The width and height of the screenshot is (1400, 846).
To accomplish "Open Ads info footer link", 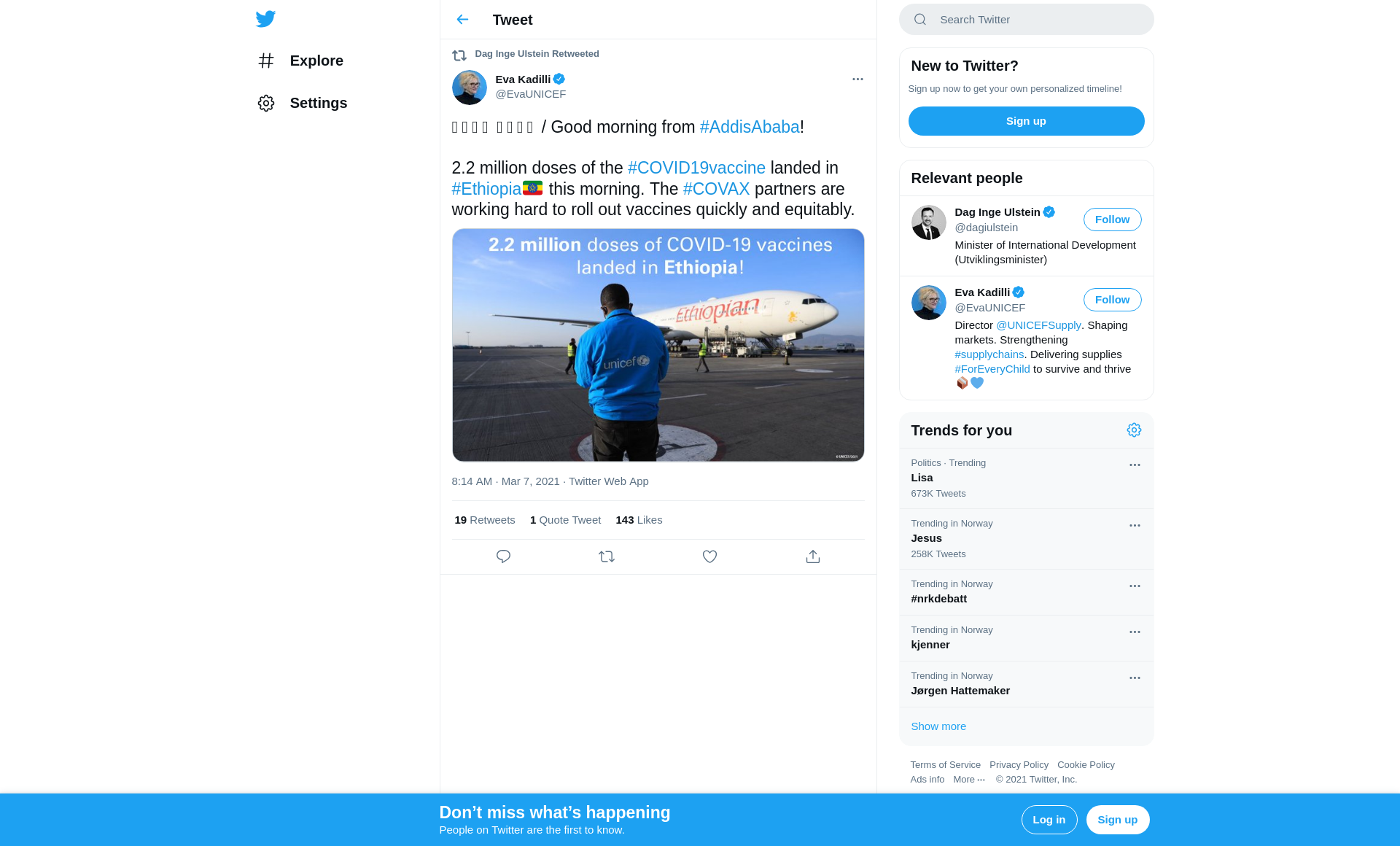I will pos(927,780).
